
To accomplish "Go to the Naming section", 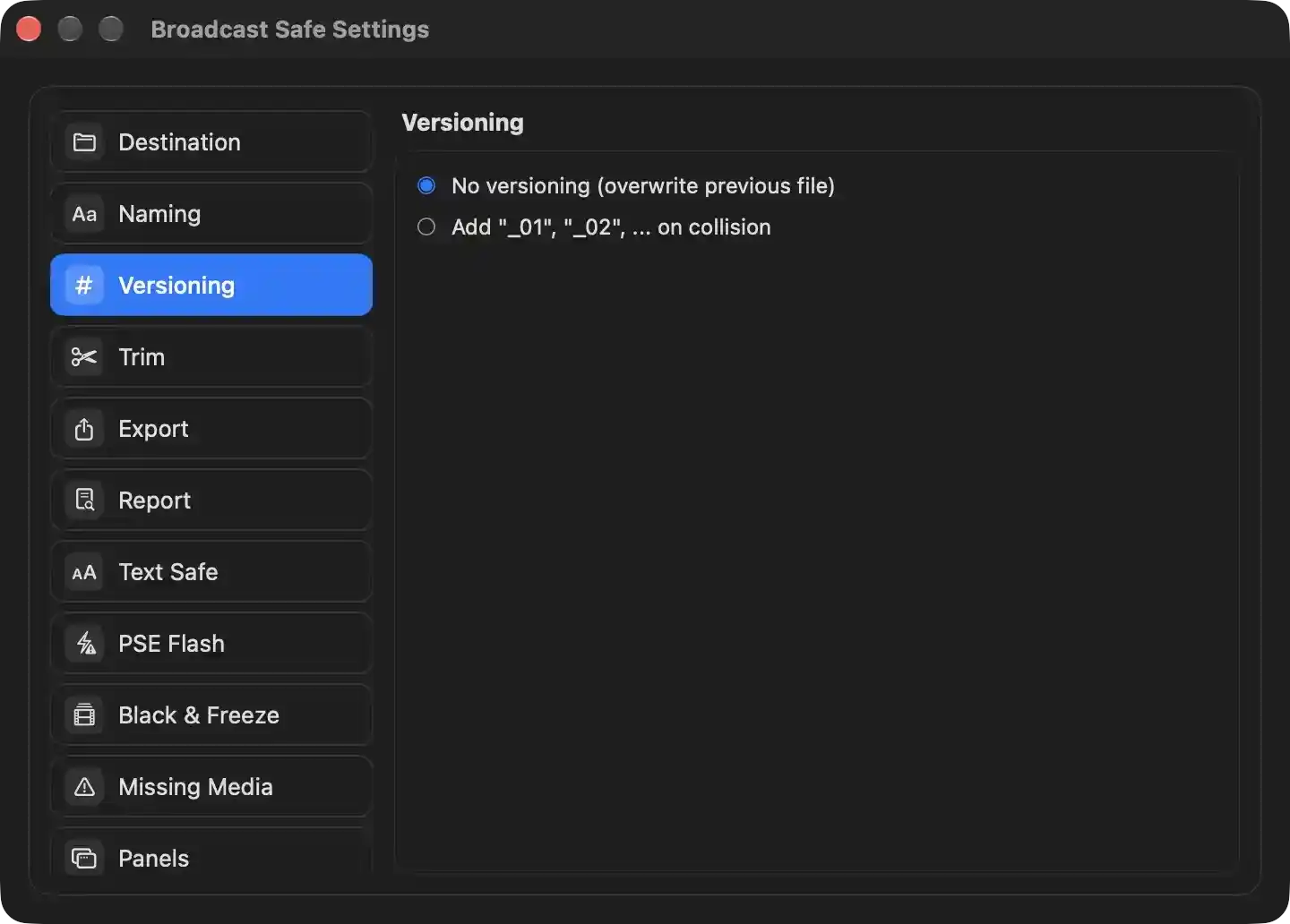I will tap(211, 214).
